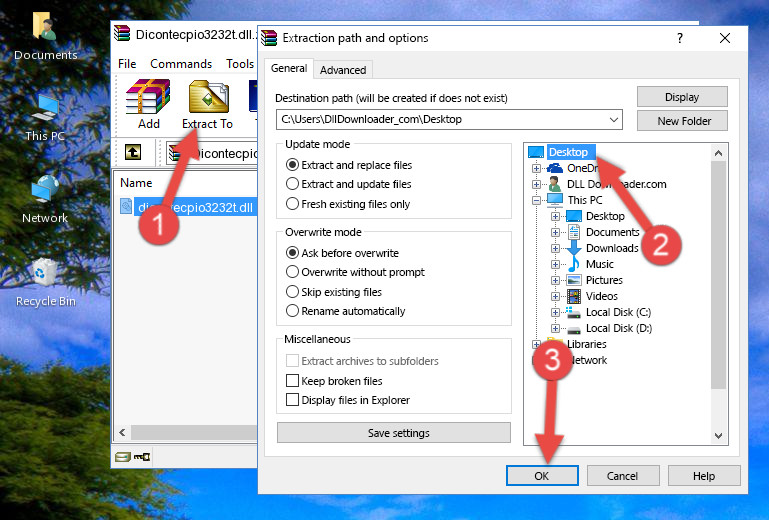The height and width of the screenshot is (520, 769).
Task: Switch to the General tab
Action: click(289, 68)
